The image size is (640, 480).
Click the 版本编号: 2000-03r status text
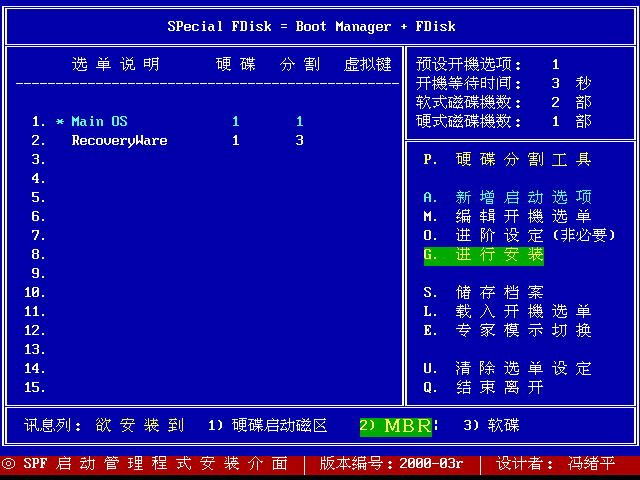pyautogui.click(x=391, y=464)
